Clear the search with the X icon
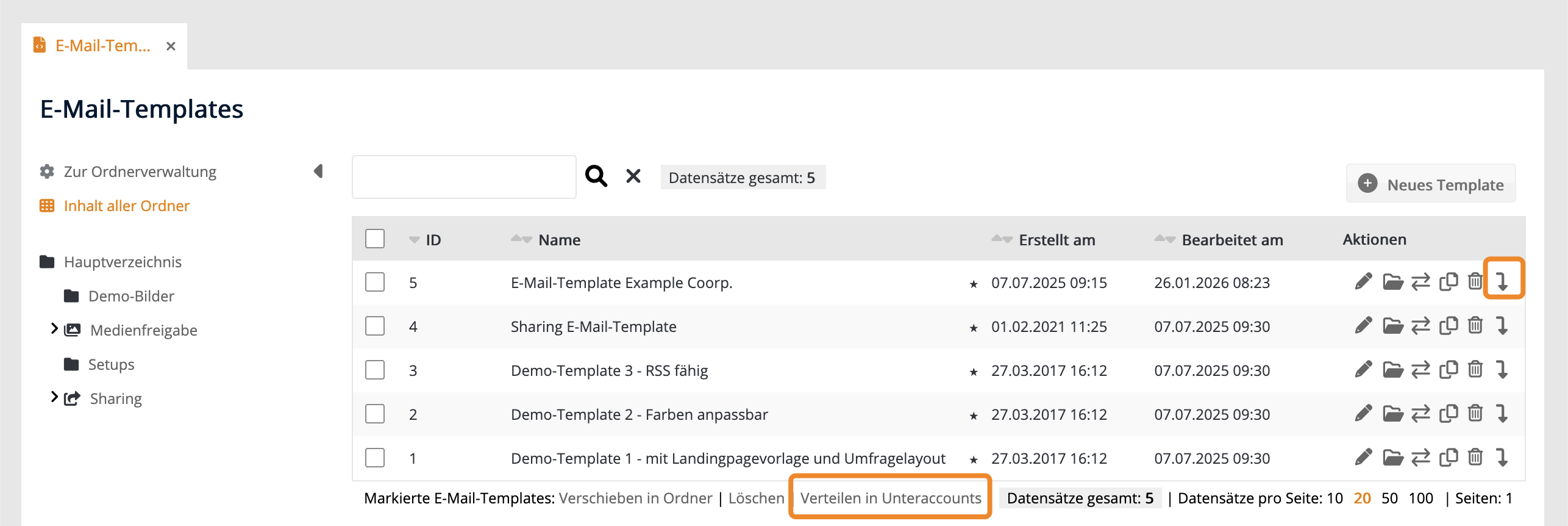The image size is (1568, 526). pos(633,176)
